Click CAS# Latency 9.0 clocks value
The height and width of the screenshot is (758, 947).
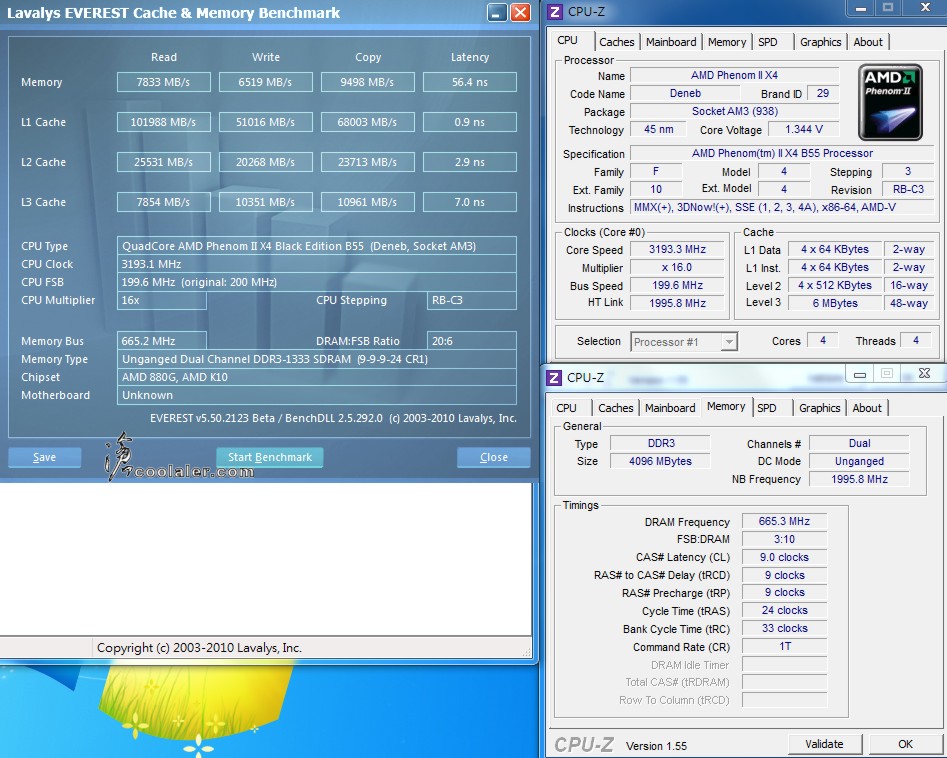pos(784,557)
